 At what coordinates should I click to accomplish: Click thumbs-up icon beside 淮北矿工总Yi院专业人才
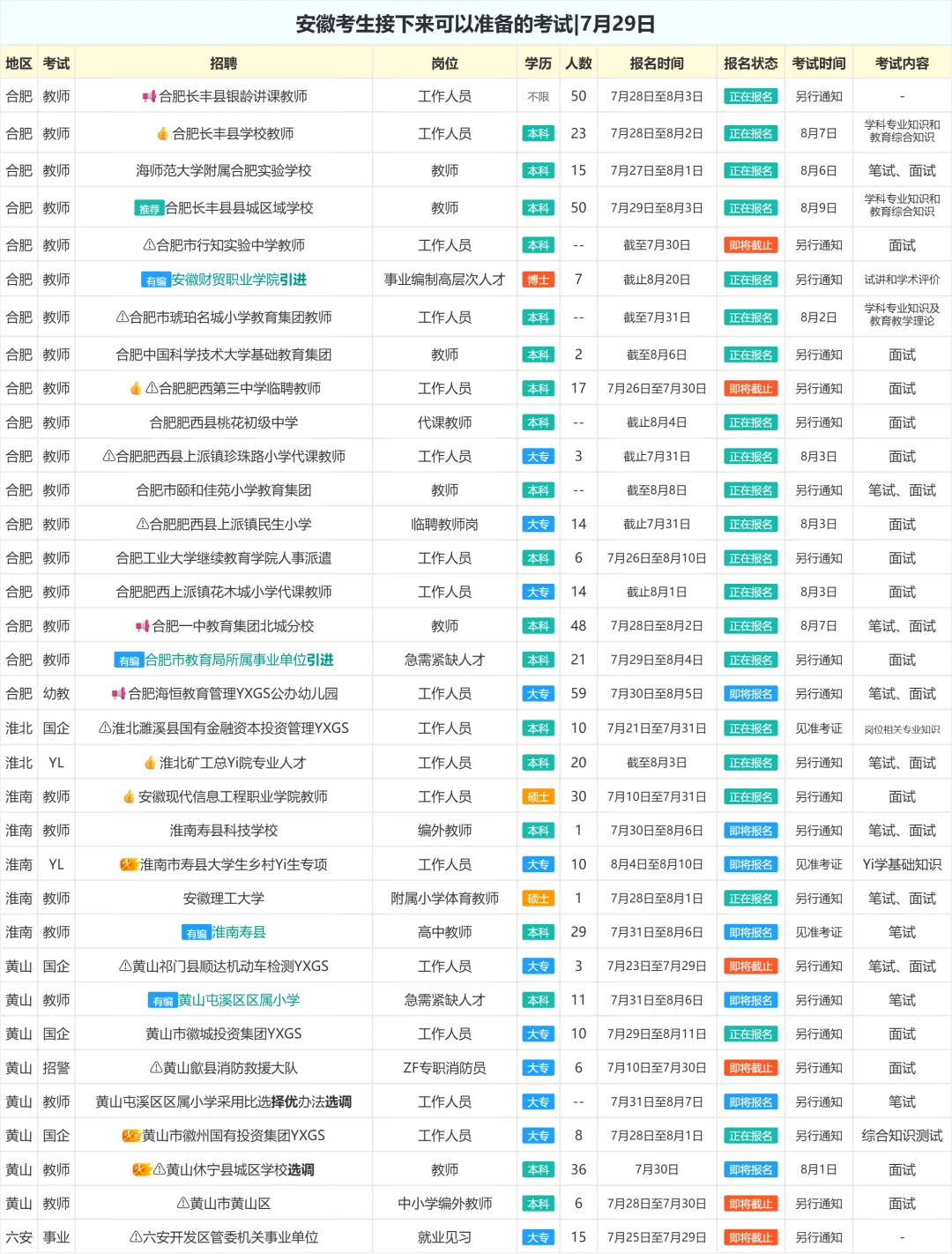tap(150, 763)
